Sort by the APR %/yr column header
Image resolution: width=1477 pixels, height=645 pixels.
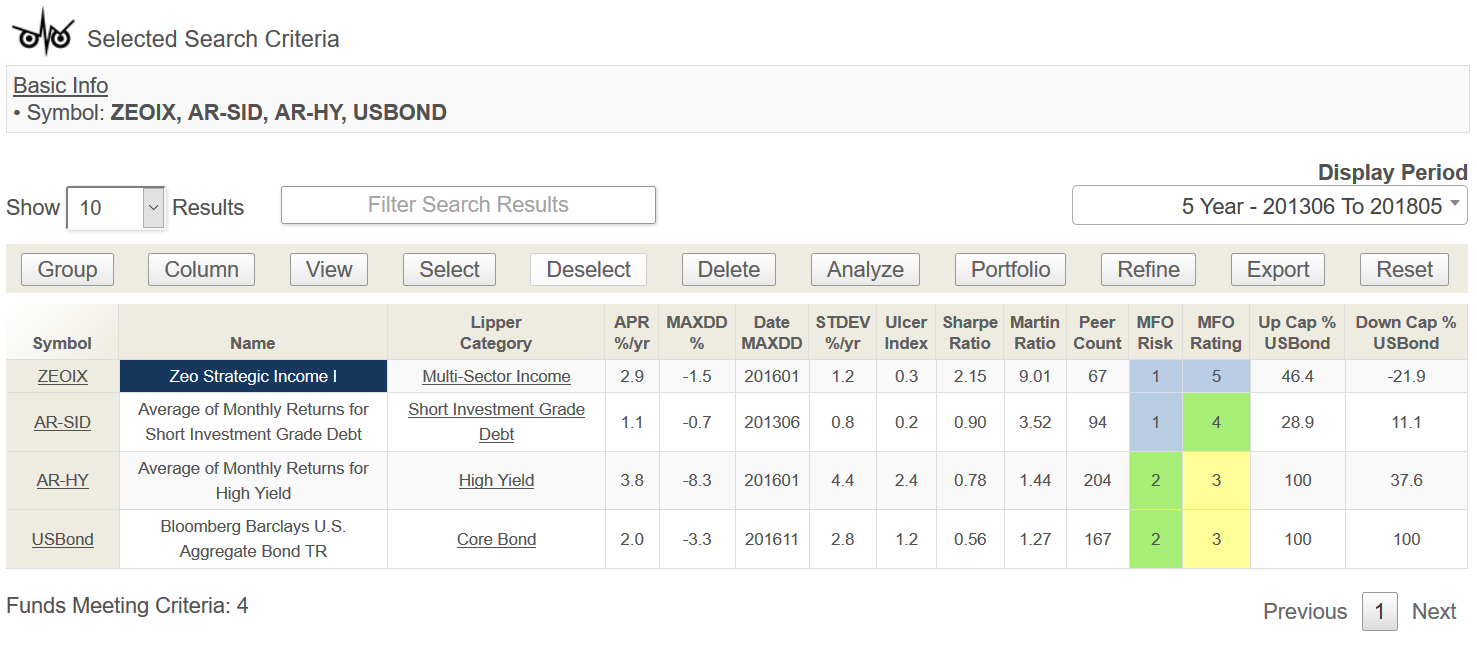click(632, 332)
